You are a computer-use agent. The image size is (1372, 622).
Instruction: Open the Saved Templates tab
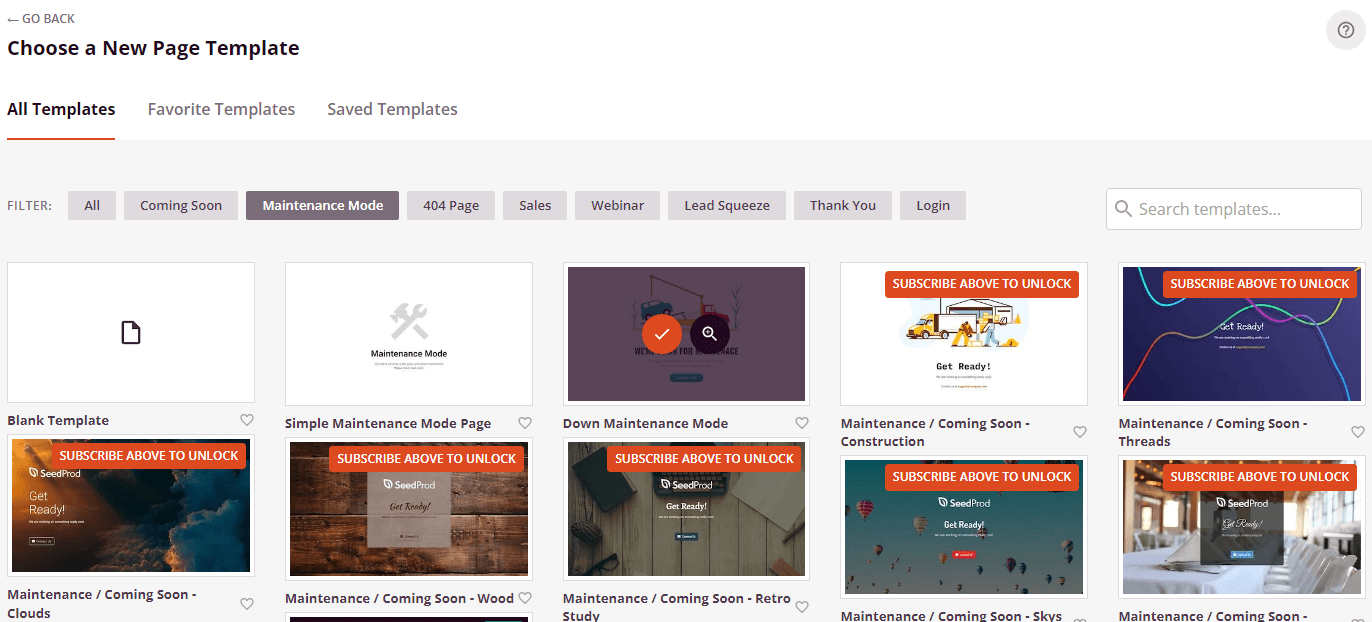[392, 109]
